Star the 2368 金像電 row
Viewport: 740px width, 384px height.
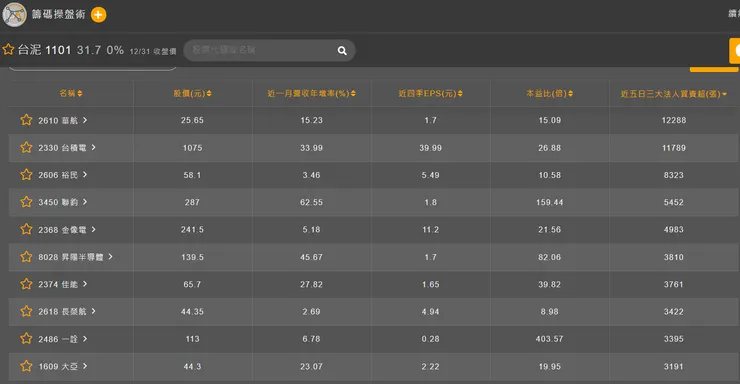click(x=26, y=229)
